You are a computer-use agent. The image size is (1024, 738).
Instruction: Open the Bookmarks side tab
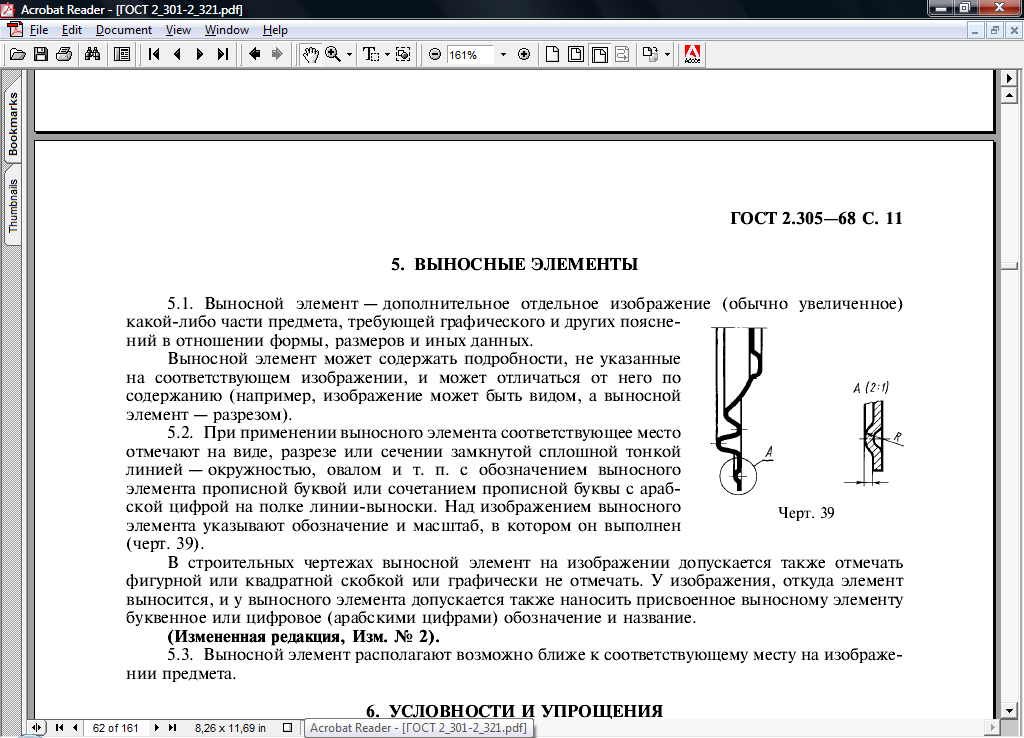(12, 123)
